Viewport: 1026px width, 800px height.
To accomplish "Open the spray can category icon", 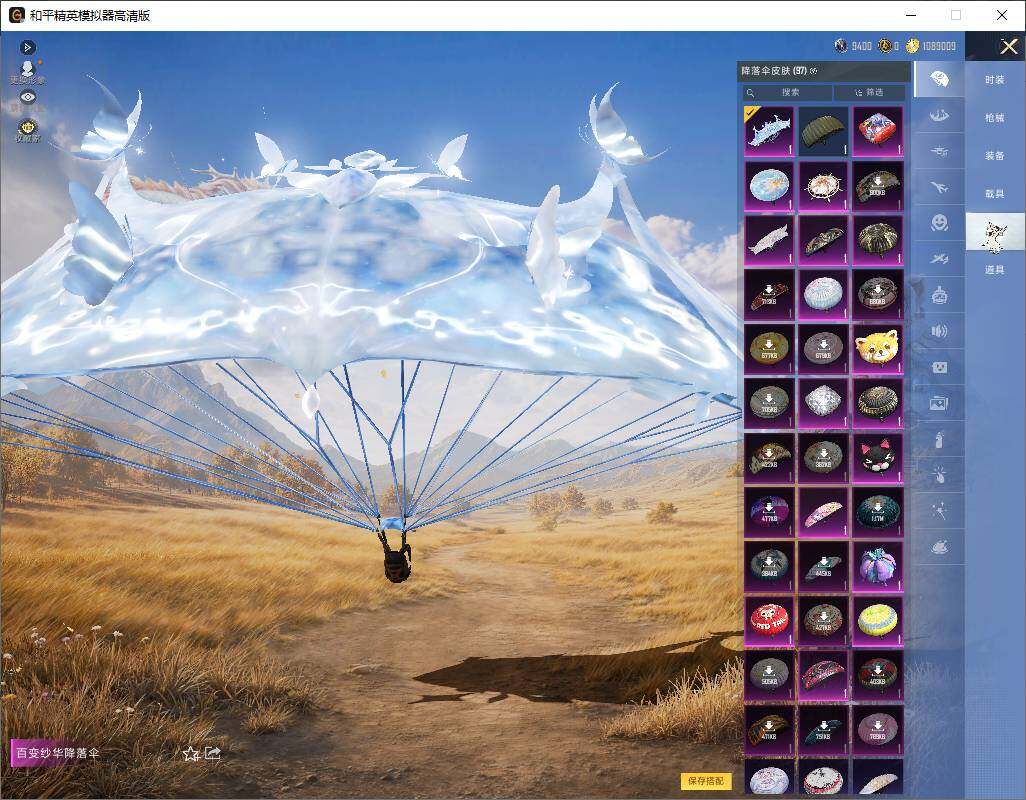I will point(940,439).
